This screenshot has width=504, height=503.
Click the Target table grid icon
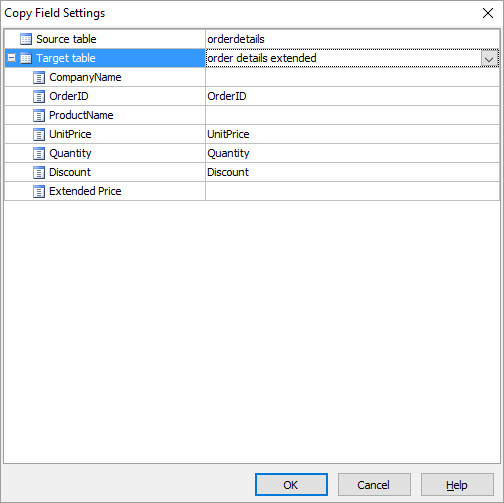tap(26, 58)
